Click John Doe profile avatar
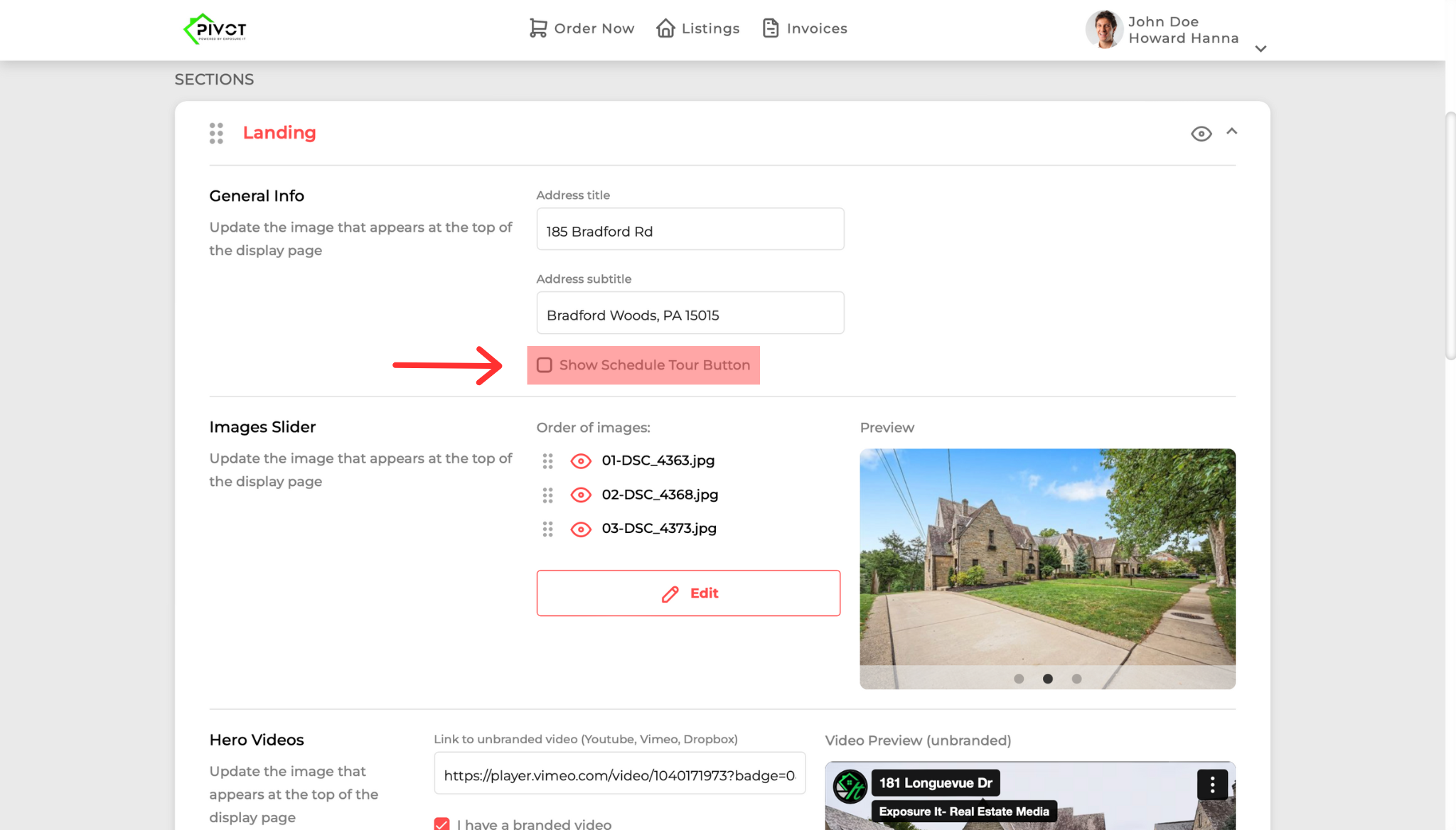Image resolution: width=1456 pixels, height=830 pixels. coord(1103,29)
